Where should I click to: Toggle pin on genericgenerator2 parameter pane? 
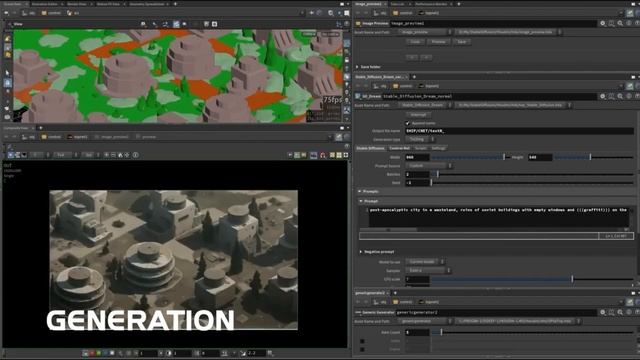pos(630,302)
